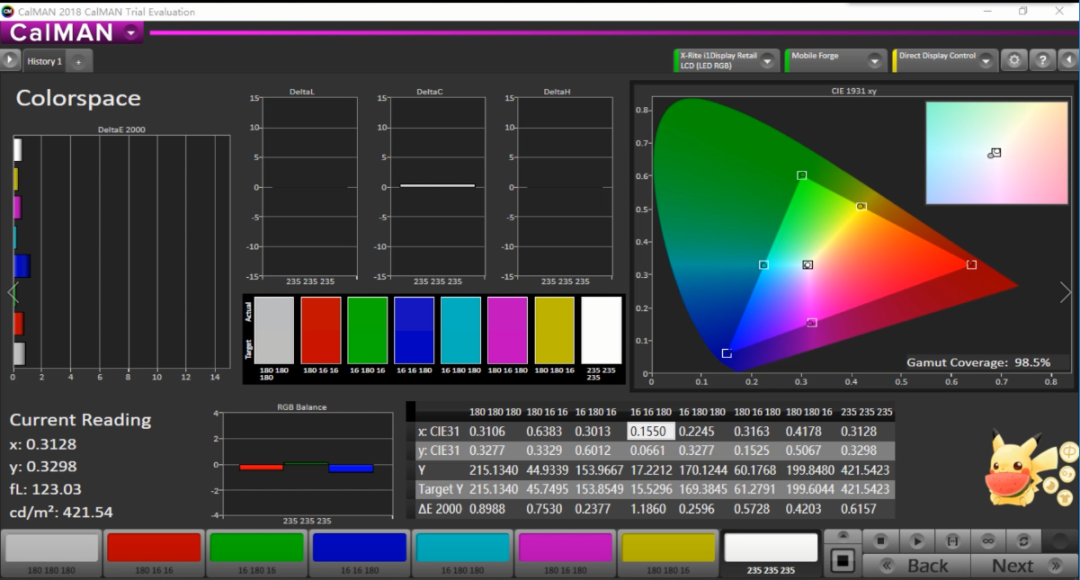
Task: Click the blue x: CIE31 value 0.1550 cell
Action: point(648,431)
